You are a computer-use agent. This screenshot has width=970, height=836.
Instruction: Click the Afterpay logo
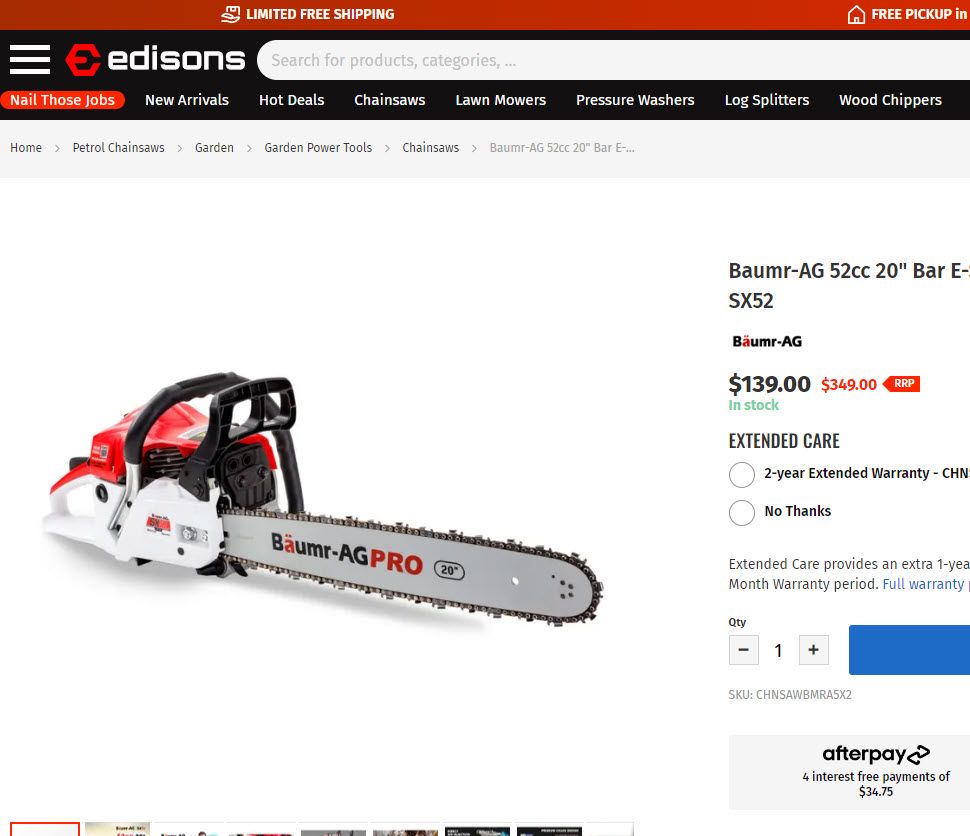click(875, 754)
